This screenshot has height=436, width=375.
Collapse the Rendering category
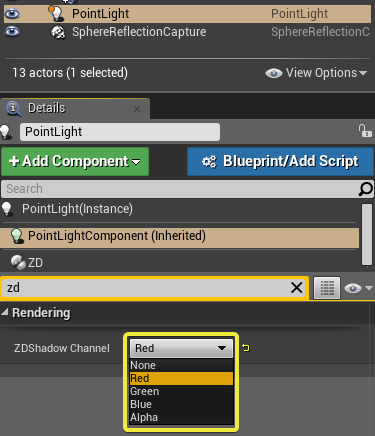point(4,312)
